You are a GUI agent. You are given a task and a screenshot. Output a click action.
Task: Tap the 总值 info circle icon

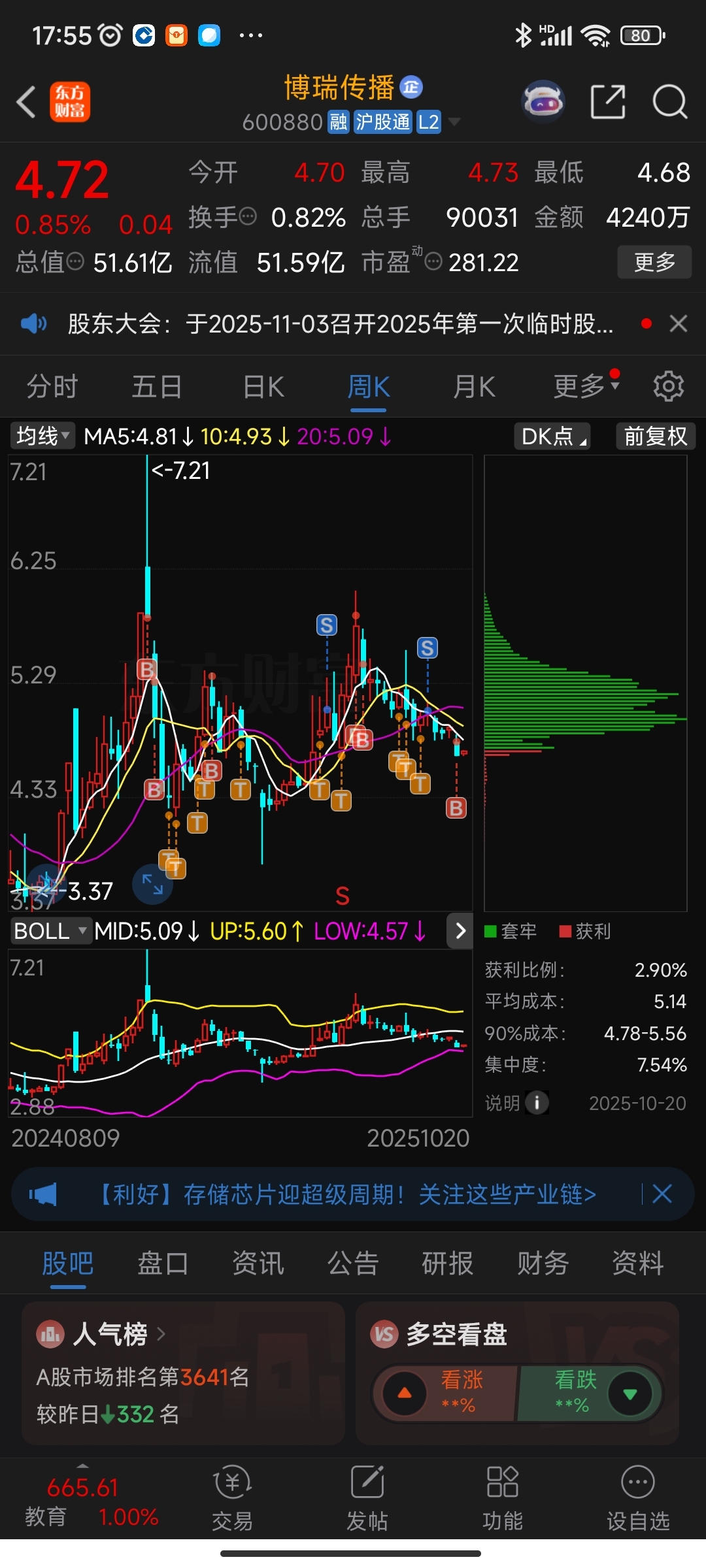point(76,261)
